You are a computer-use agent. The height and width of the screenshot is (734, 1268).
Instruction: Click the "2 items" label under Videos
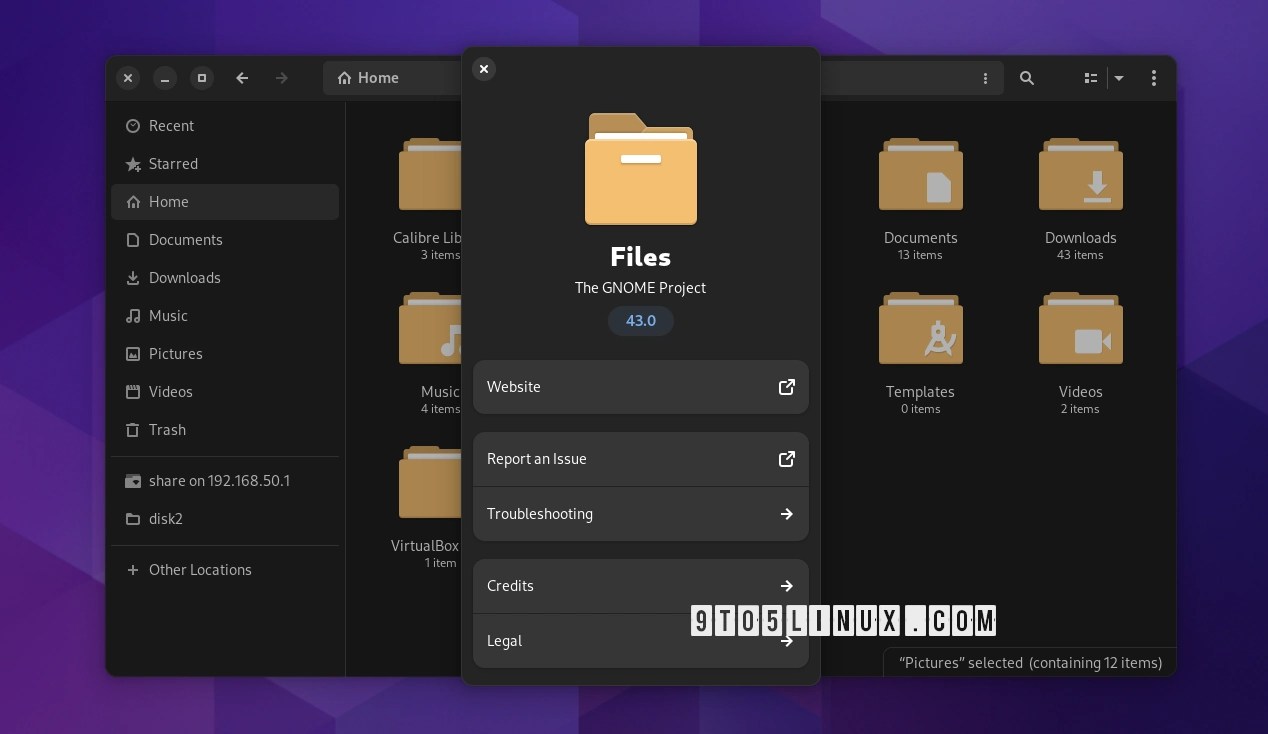tap(1080, 409)
